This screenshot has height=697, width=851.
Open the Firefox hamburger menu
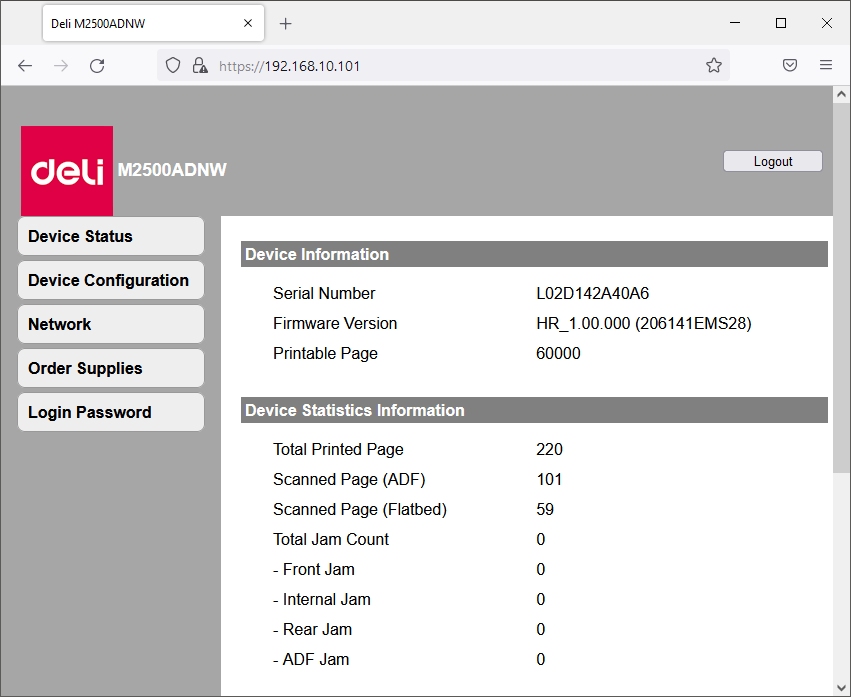pyautogui.click(x=826, y=66)
